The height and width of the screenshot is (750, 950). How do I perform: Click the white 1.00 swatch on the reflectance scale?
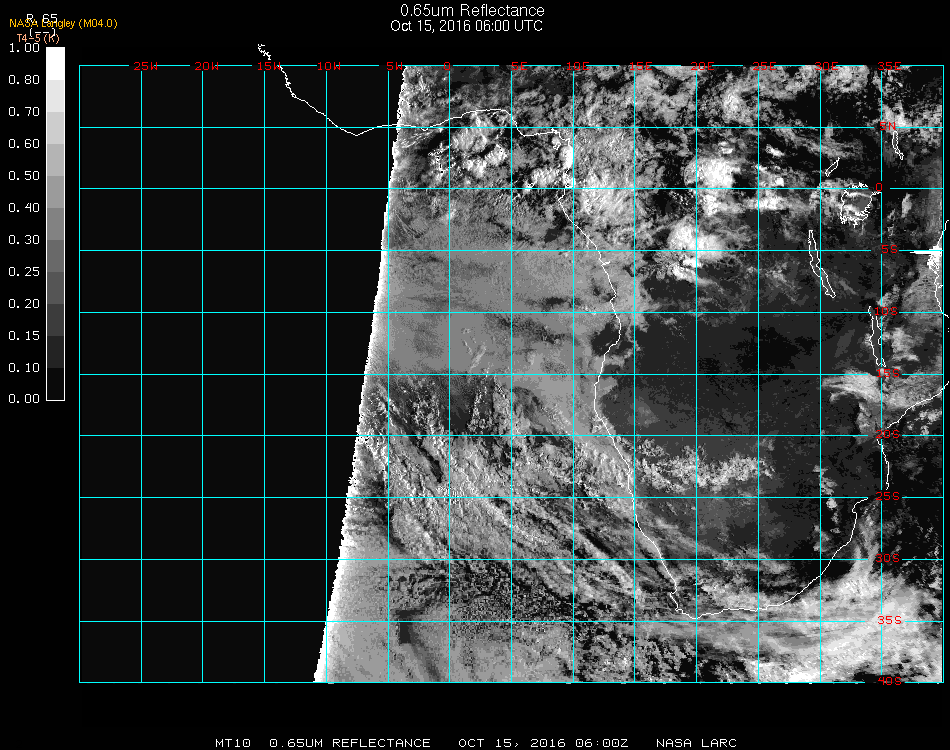(55, 64)
